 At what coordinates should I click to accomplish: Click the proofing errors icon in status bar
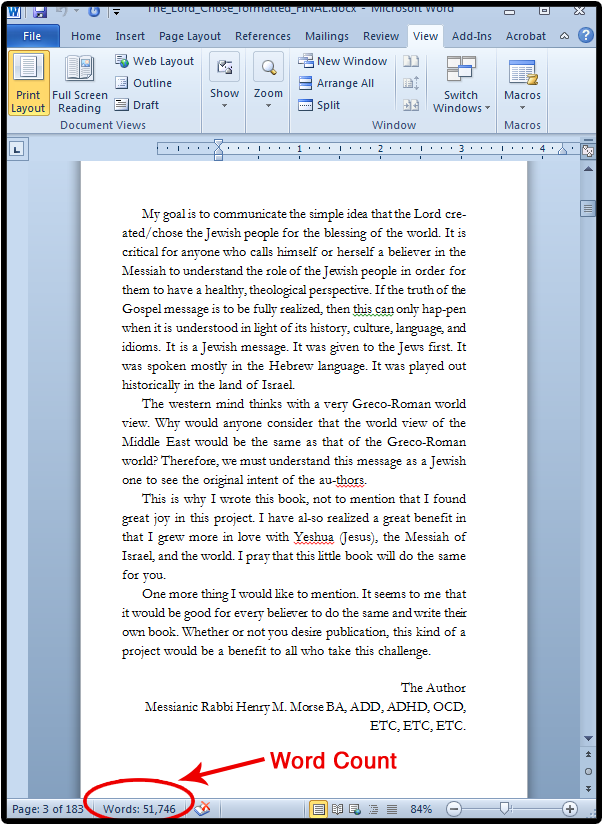(202, 809)
